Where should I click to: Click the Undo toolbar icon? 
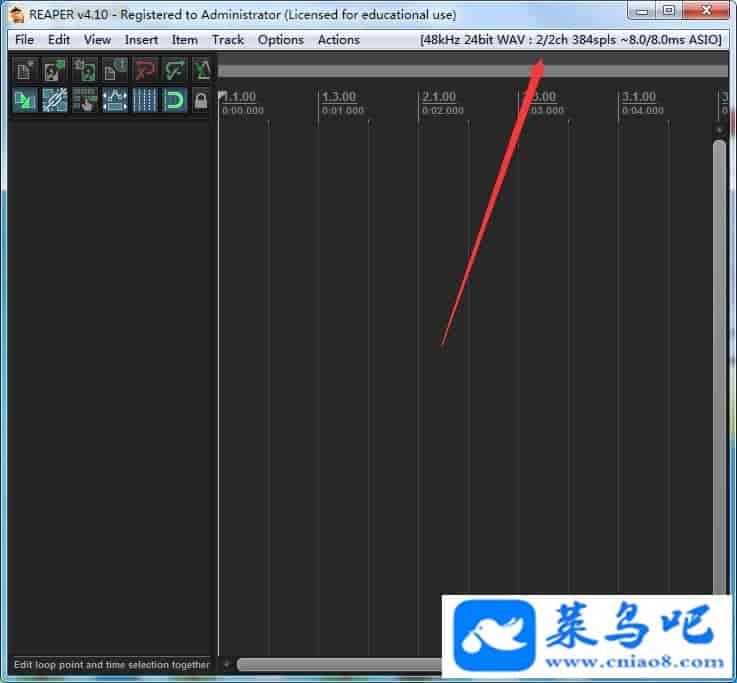[145, 71]
